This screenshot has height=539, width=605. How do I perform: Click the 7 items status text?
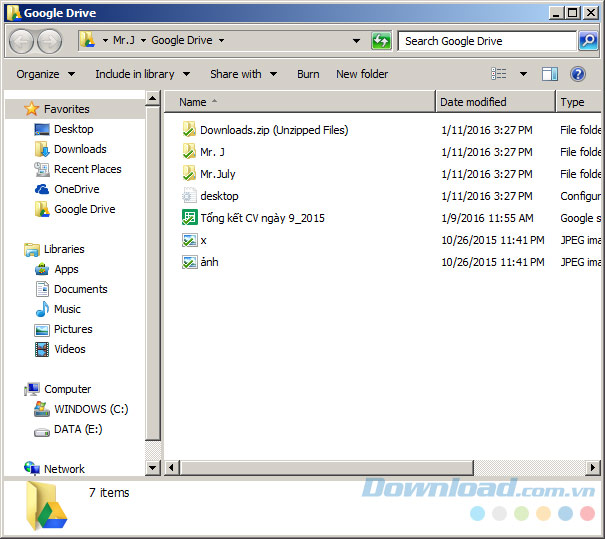point(109,493)
